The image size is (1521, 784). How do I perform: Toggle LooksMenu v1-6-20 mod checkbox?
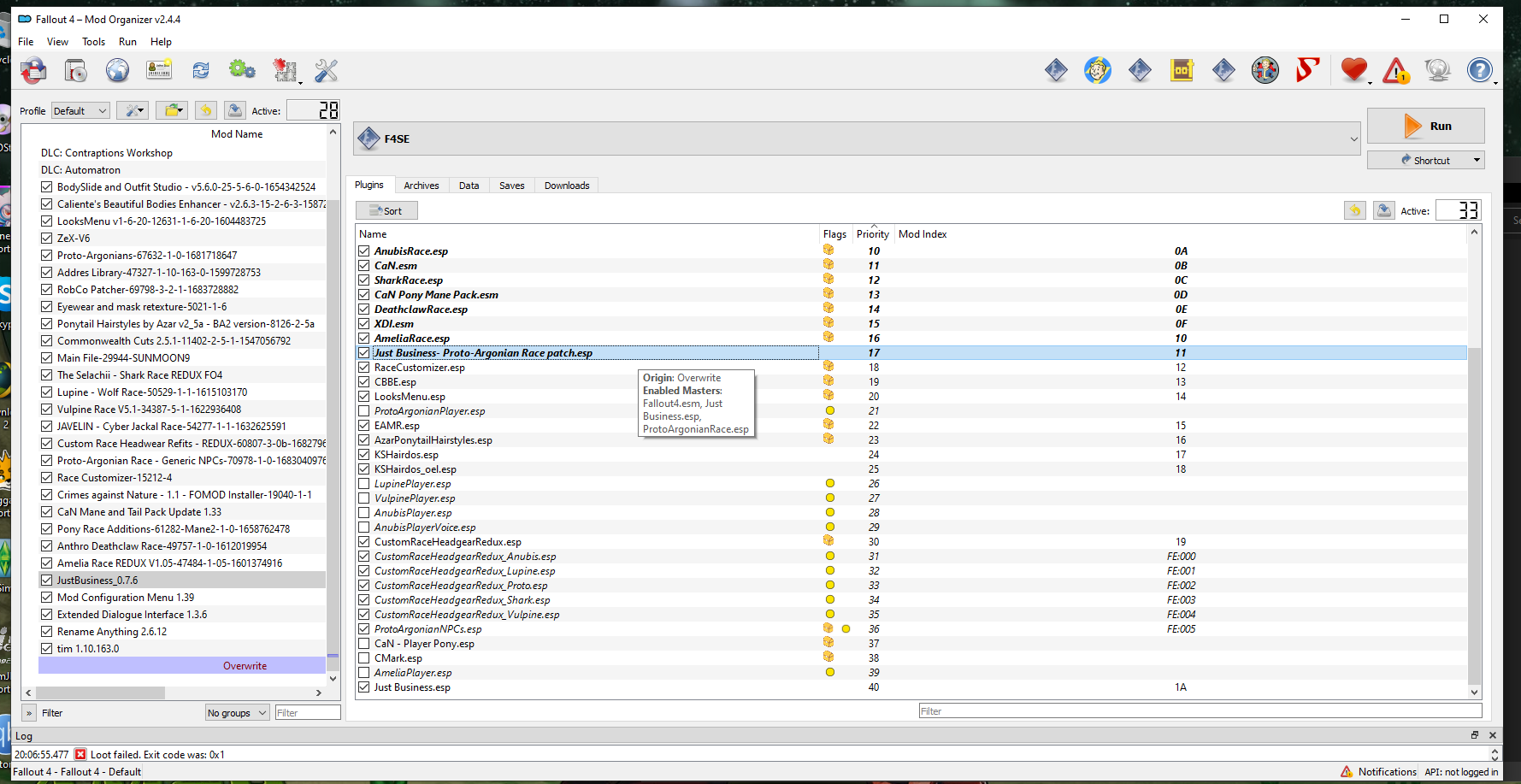[x=47, y=221]
